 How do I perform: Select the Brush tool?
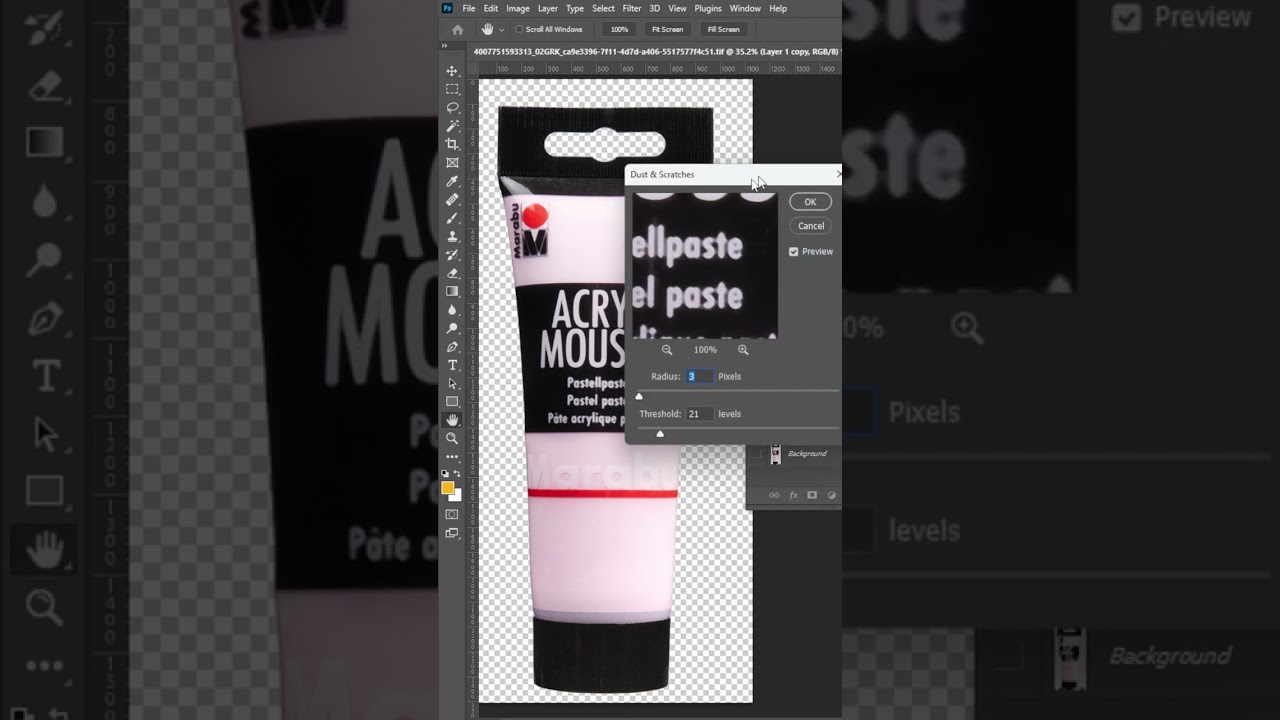pos(452,218)
